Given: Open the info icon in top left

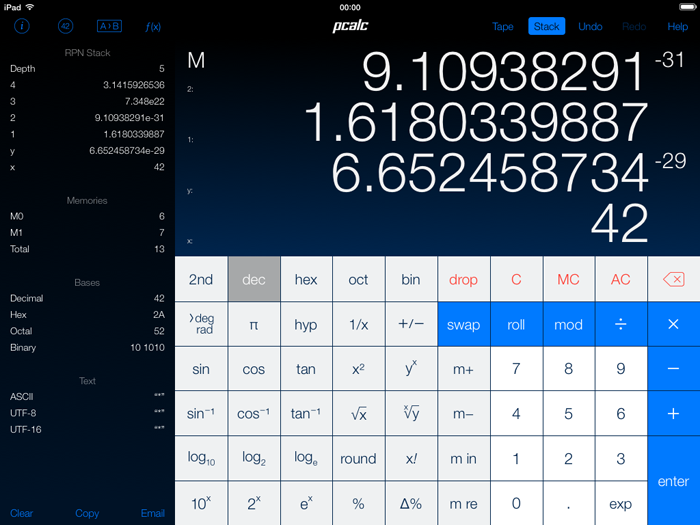Looking at the screenshot, I should [22, 26].
